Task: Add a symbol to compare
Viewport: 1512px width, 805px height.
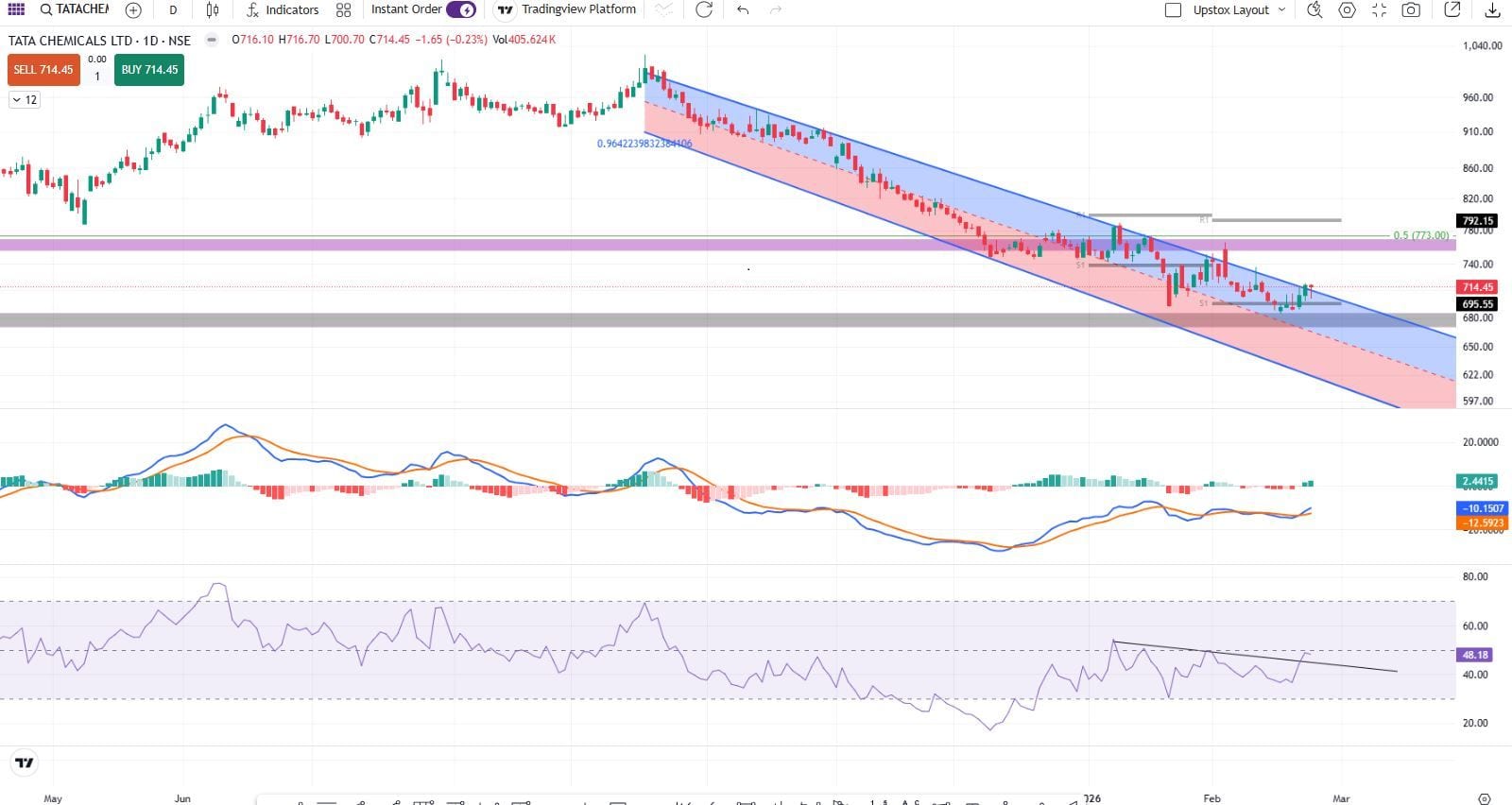Action: point(133,9)
